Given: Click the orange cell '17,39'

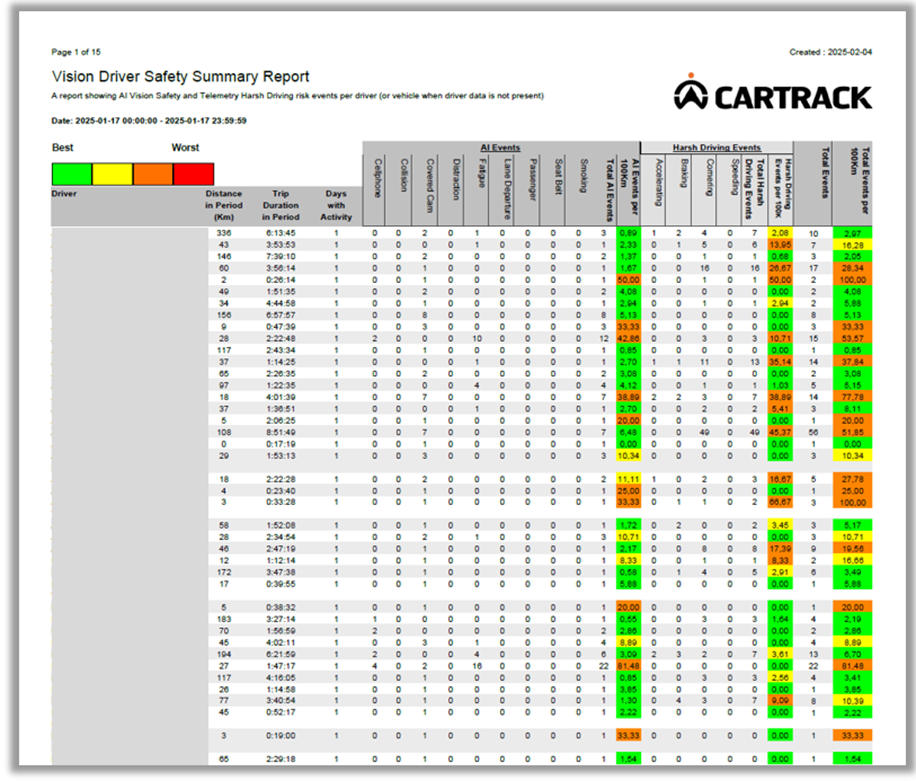Looking at the screenshot, I should pos(780,549).
